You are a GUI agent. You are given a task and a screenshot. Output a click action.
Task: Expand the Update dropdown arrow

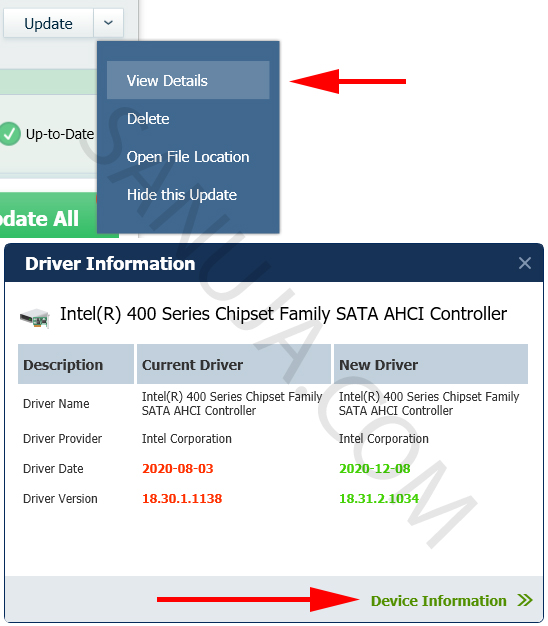tap(109, 23)
